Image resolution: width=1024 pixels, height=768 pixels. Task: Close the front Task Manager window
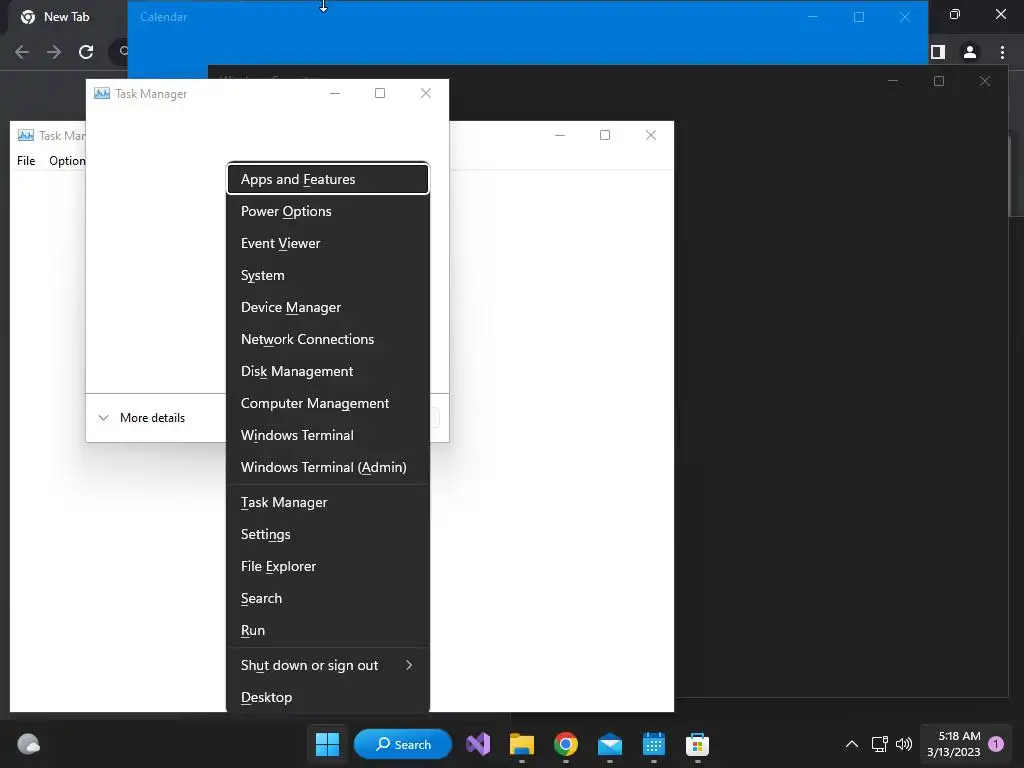(x=426, y=93)
